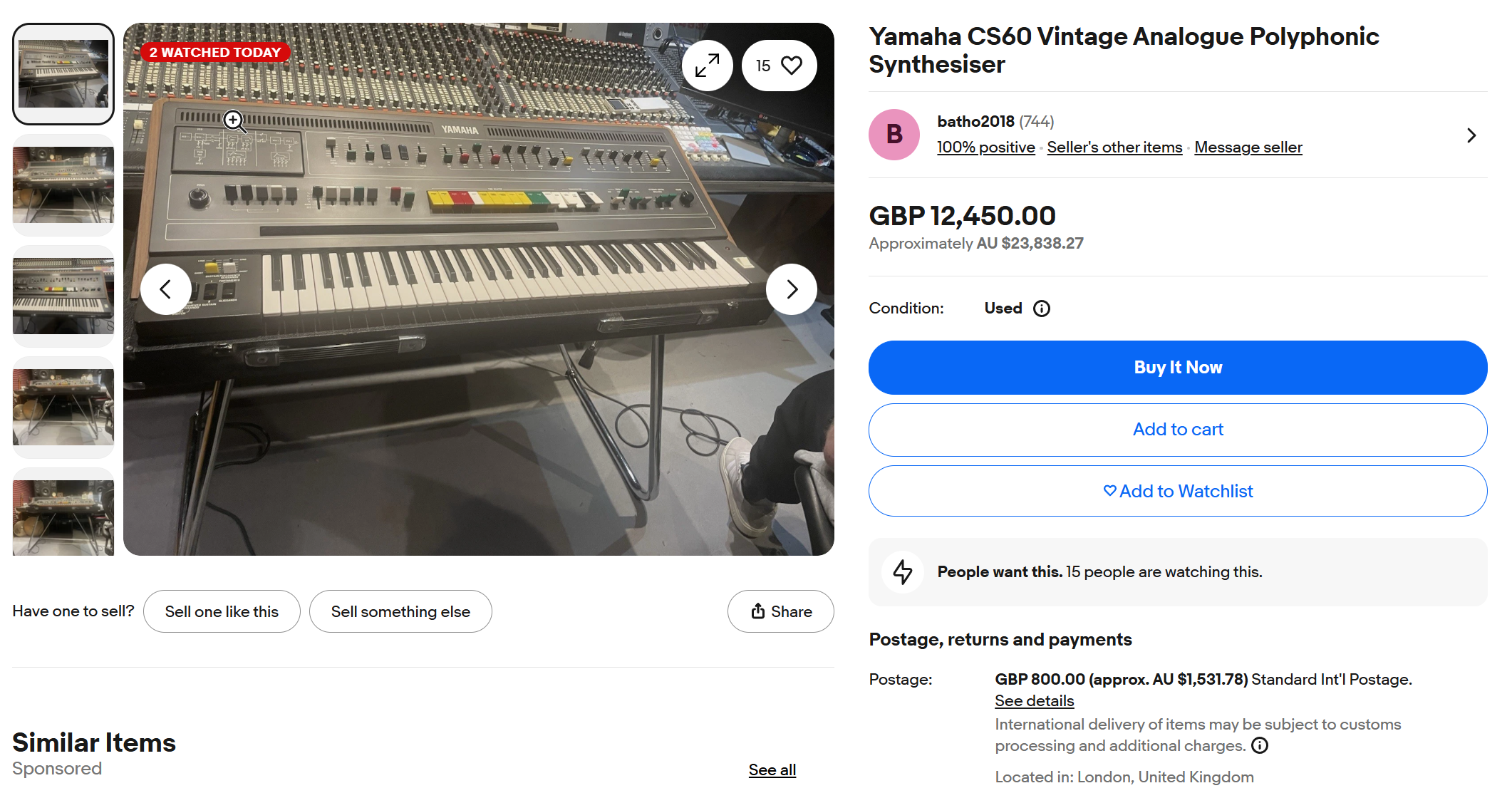Show the next product photo
The height and width of the screenshot is (798, 1512).
coord(791,289)
